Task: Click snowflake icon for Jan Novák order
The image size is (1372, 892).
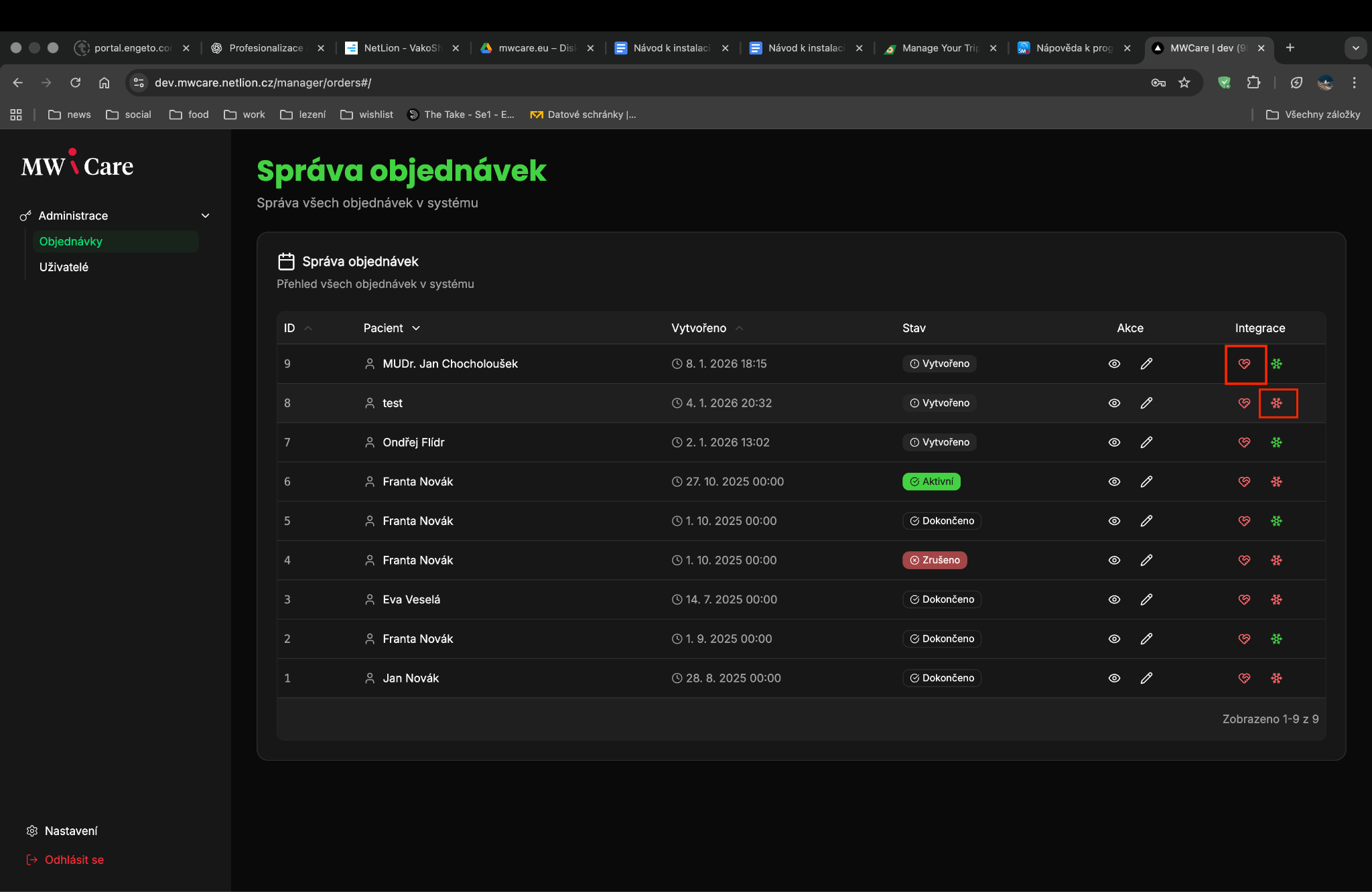Action: tap(1277, 678)
